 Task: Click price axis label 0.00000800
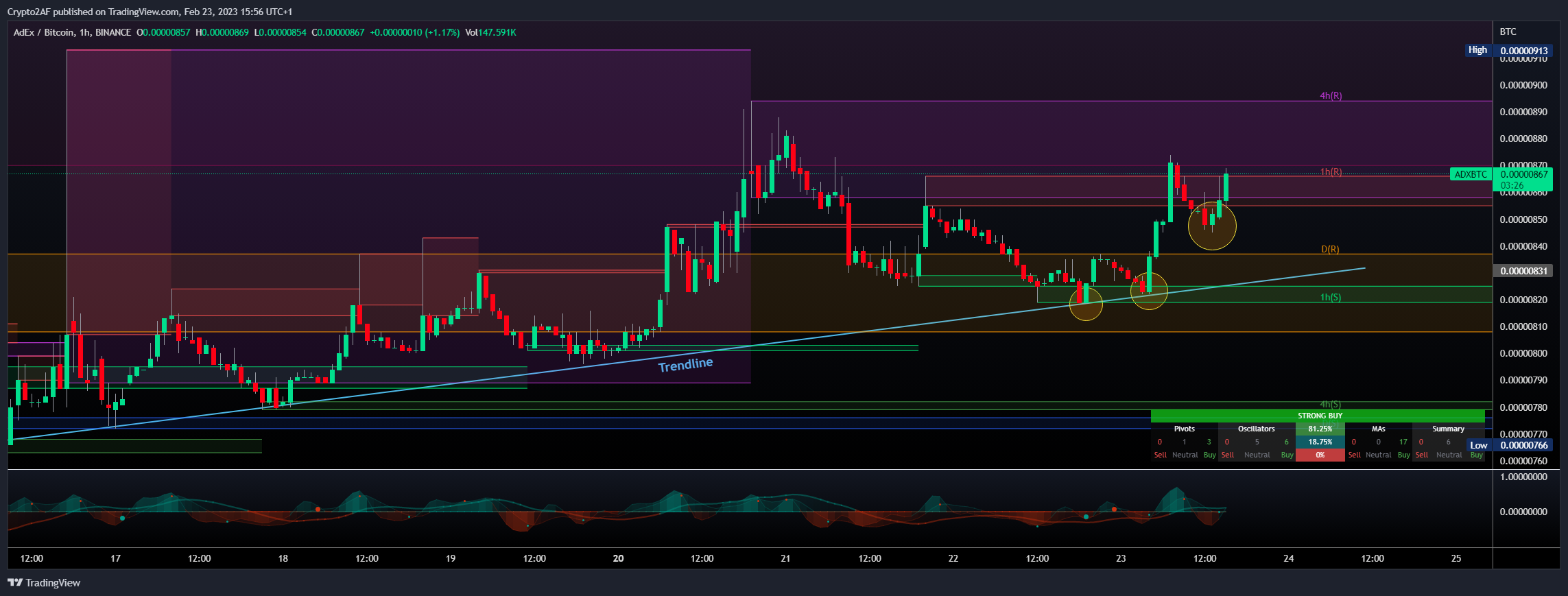tap(1522, 353)
